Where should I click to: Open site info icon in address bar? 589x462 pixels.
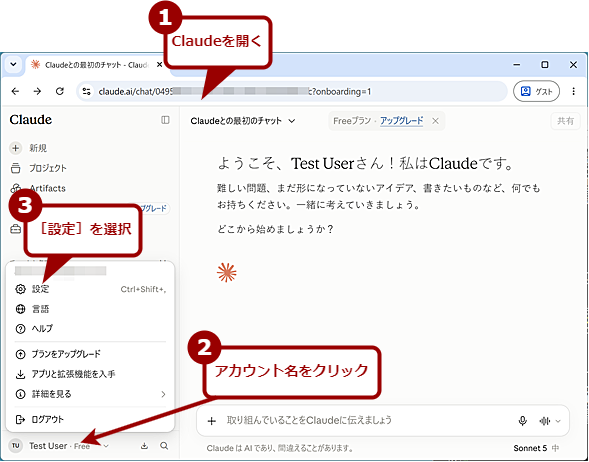[86, 91]
